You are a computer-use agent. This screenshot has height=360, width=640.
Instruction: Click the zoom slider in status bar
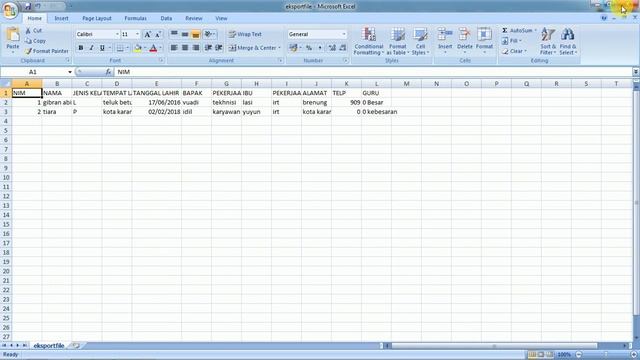point(606,355)
